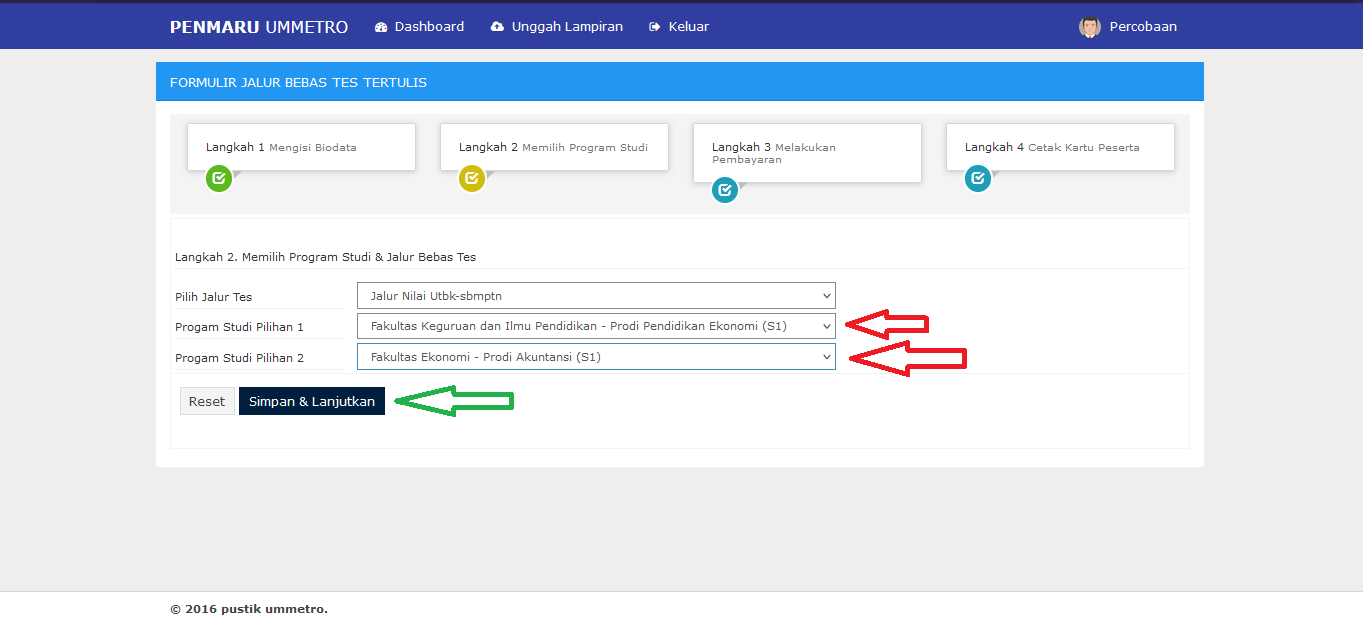Expand Progam Studi Pilihan 1 dropdown

pos(595,326)
